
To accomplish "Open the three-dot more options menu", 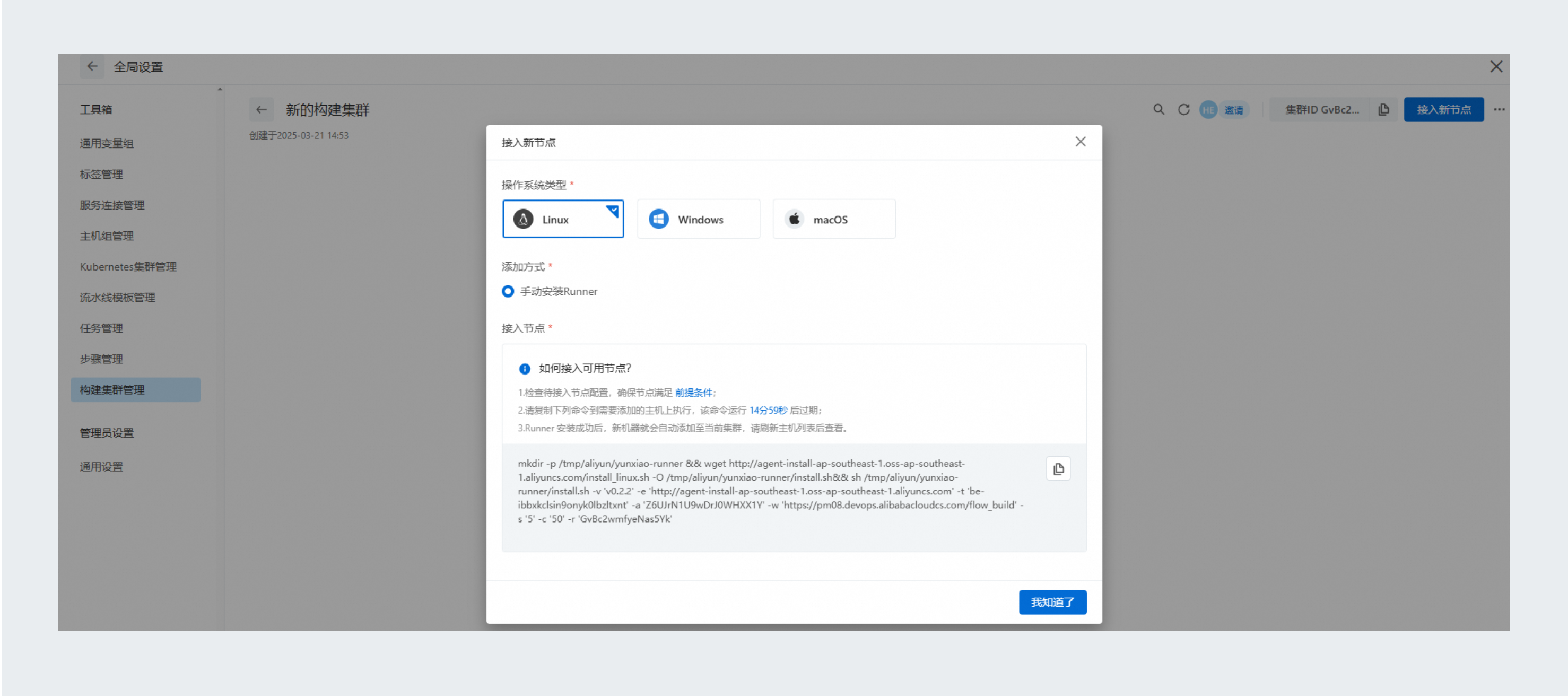I will click(1499, 110).
